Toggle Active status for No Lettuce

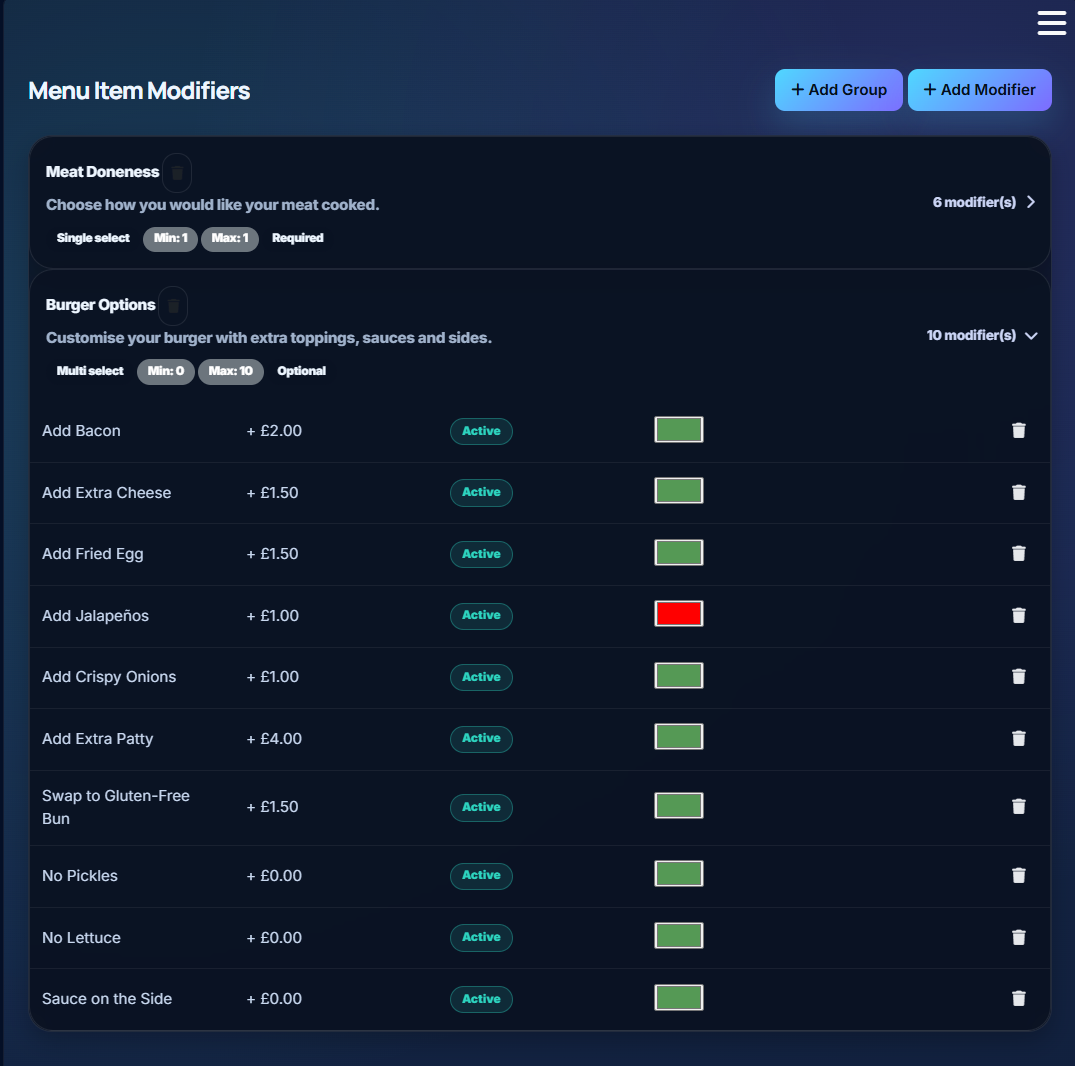coord(481,937)
